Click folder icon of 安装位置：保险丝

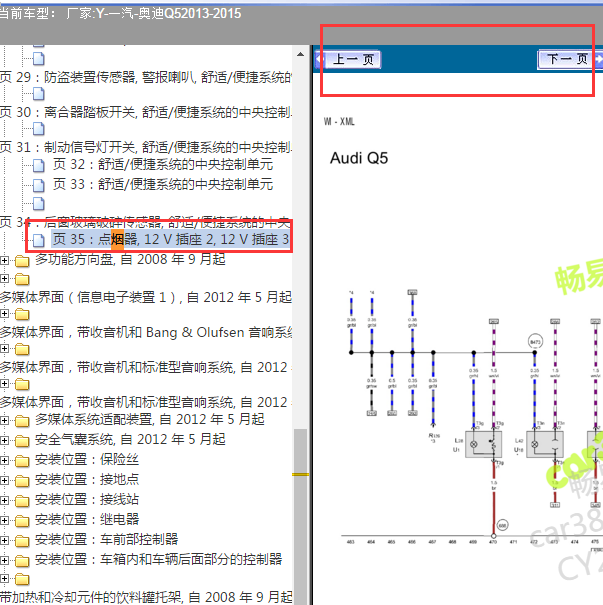click(22, 461)
